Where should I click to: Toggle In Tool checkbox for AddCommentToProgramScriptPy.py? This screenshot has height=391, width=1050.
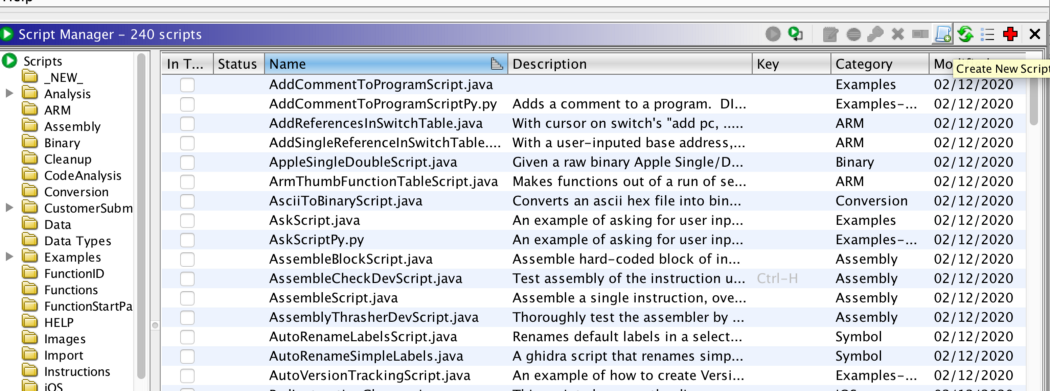tap(187, 104)
